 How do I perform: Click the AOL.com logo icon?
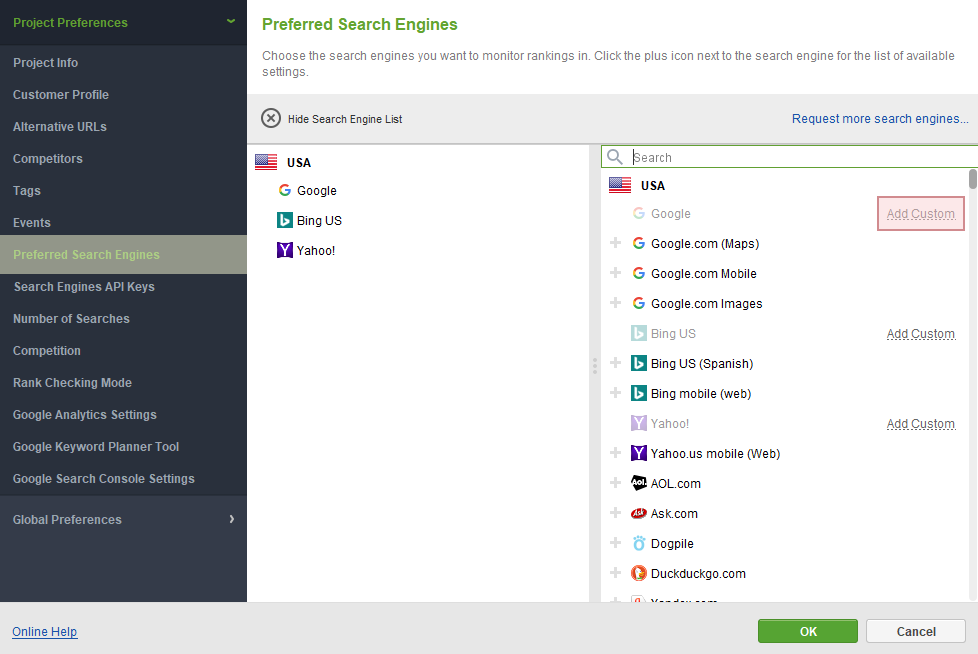tap(639, 483)
